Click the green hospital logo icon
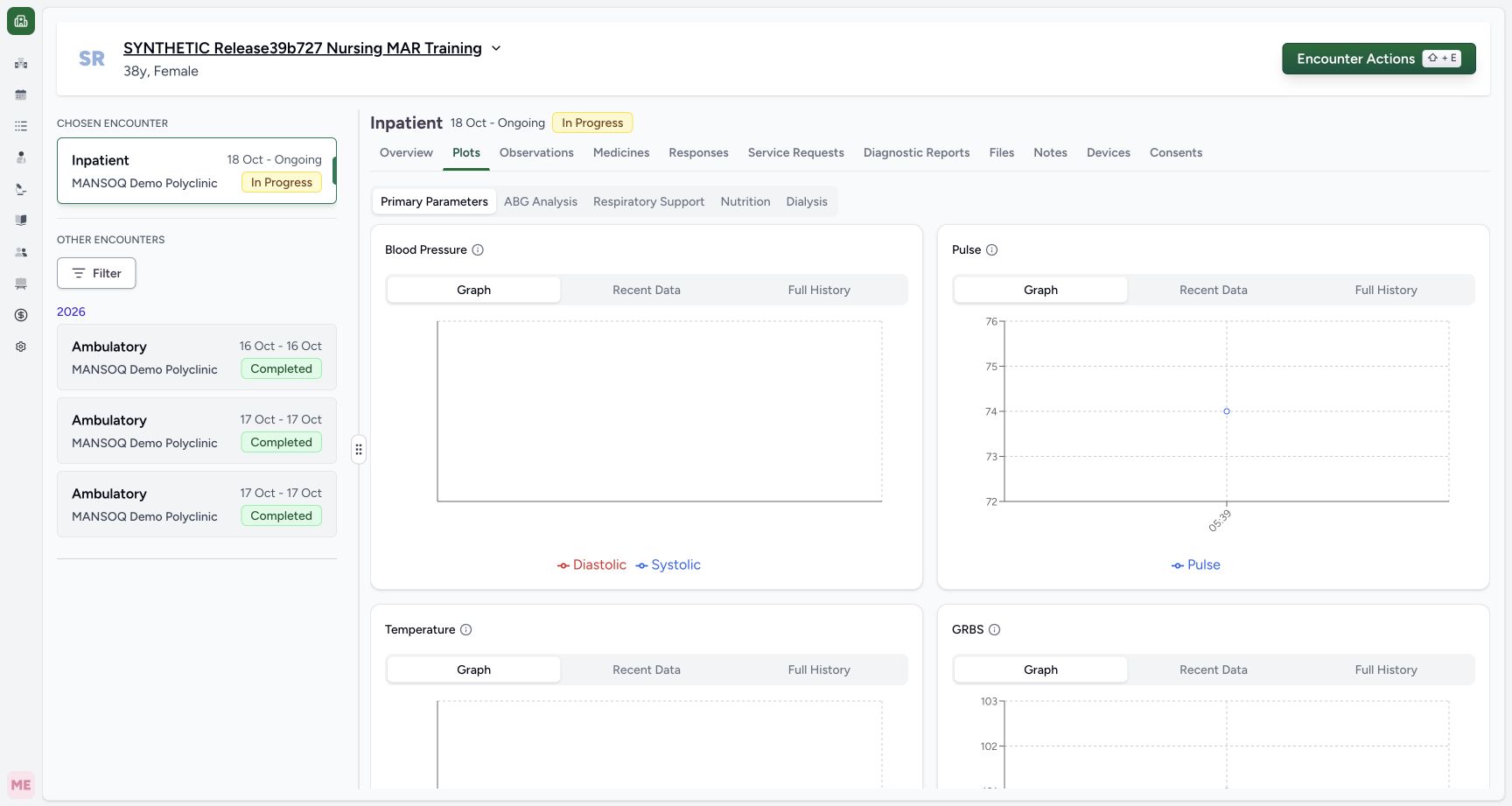The image size is (1512, 806). point(21,21)
